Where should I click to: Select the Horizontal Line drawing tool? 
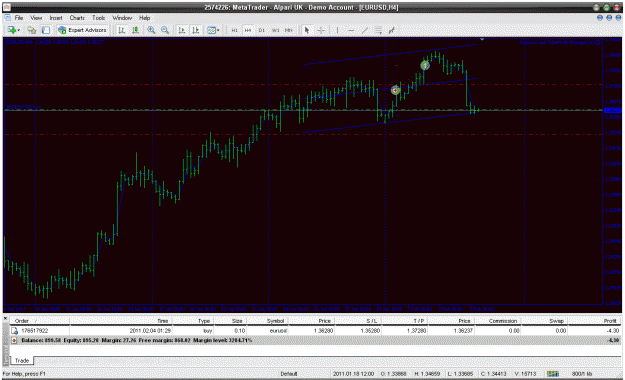click(351, 30)
